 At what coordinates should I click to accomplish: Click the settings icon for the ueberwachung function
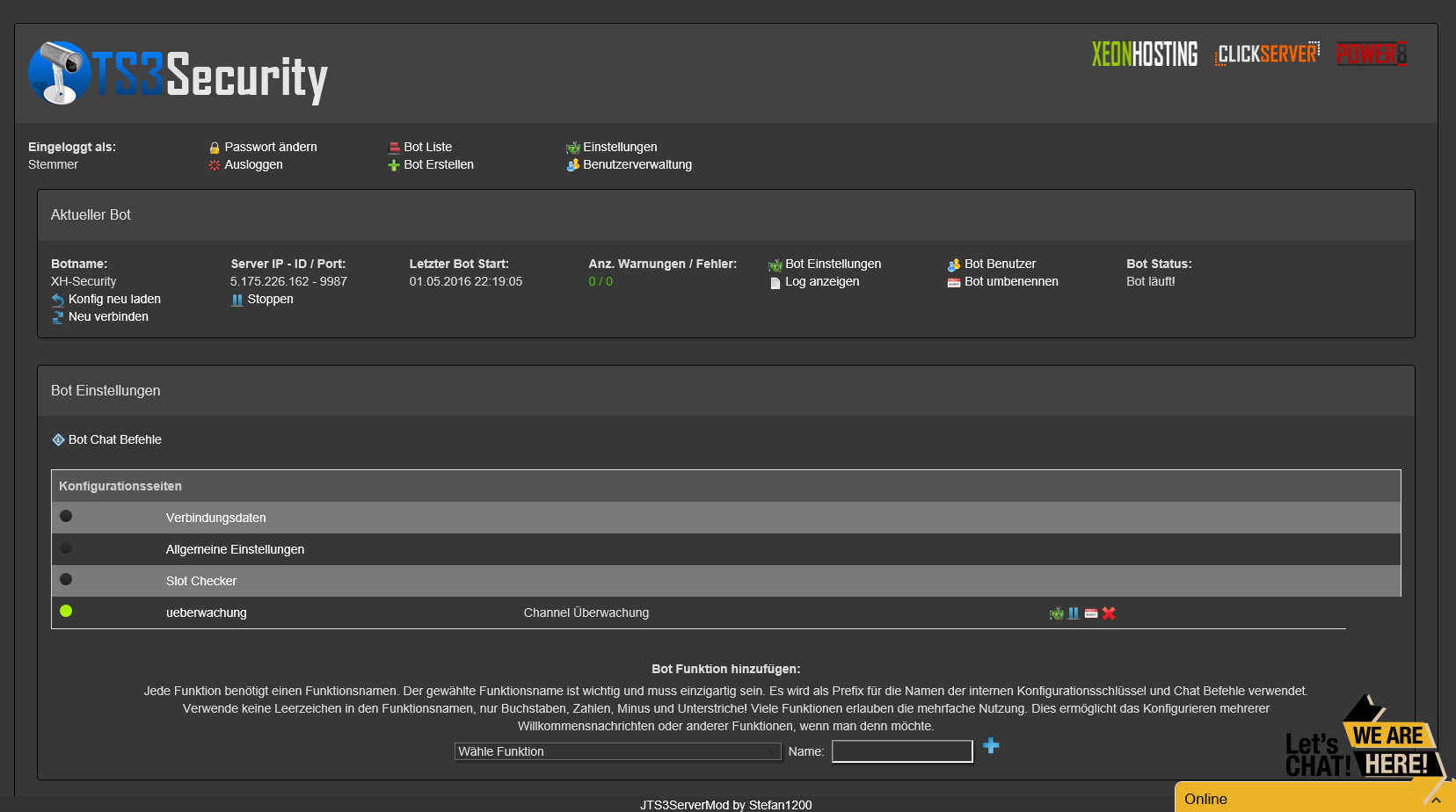pos(1056,613)
